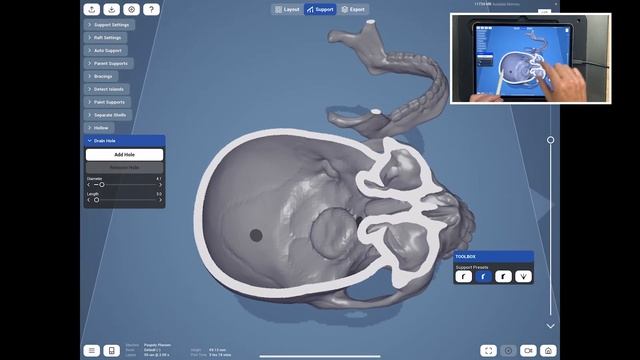This screenshot has height=360, width=640.
Task: Click the TOOLBOX panel header
Action: tap(493, 257)
